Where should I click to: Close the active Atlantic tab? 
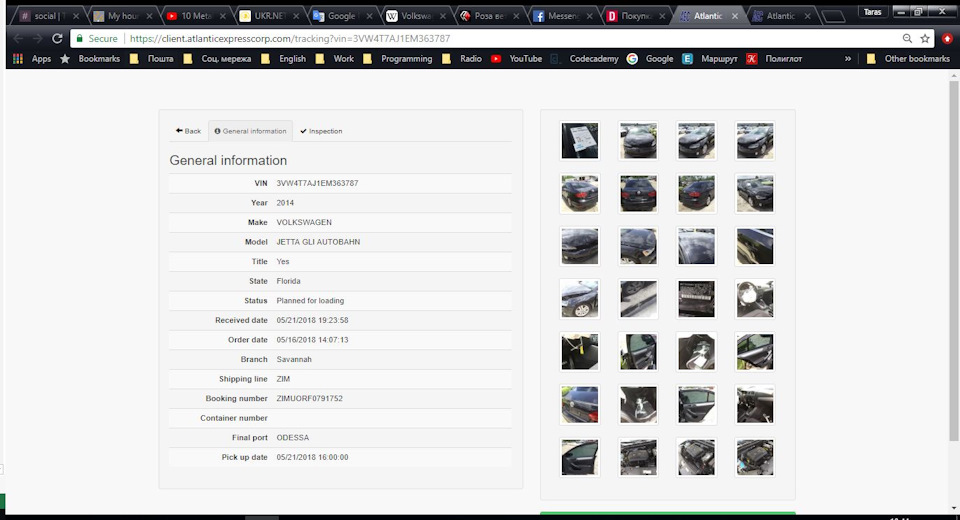(x=735, y=16)
